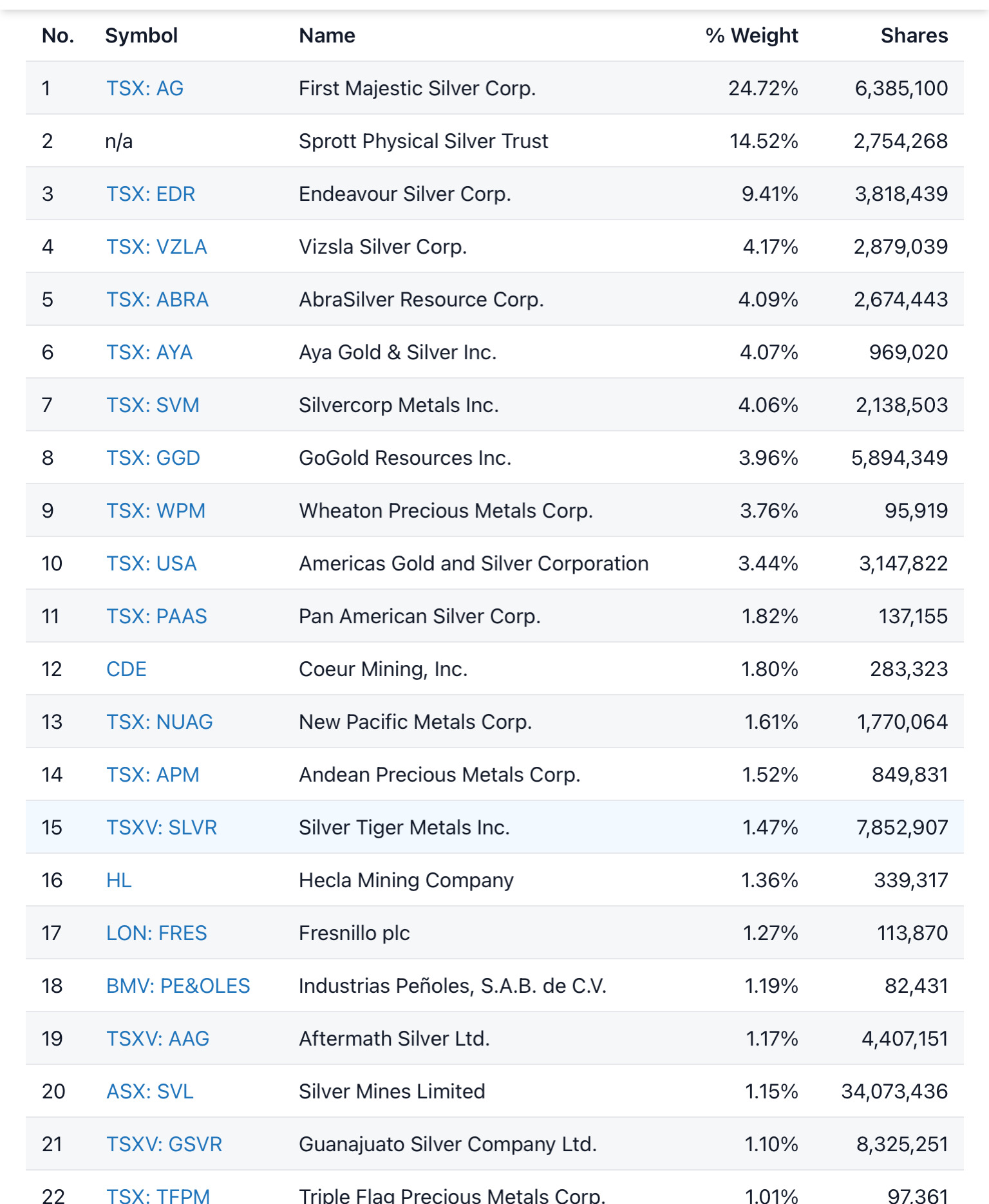The width and height of the screenshot is (989, 1204).
Task: Select the Aftermath Silver Ltd. name
Action: pos(395,1039)
